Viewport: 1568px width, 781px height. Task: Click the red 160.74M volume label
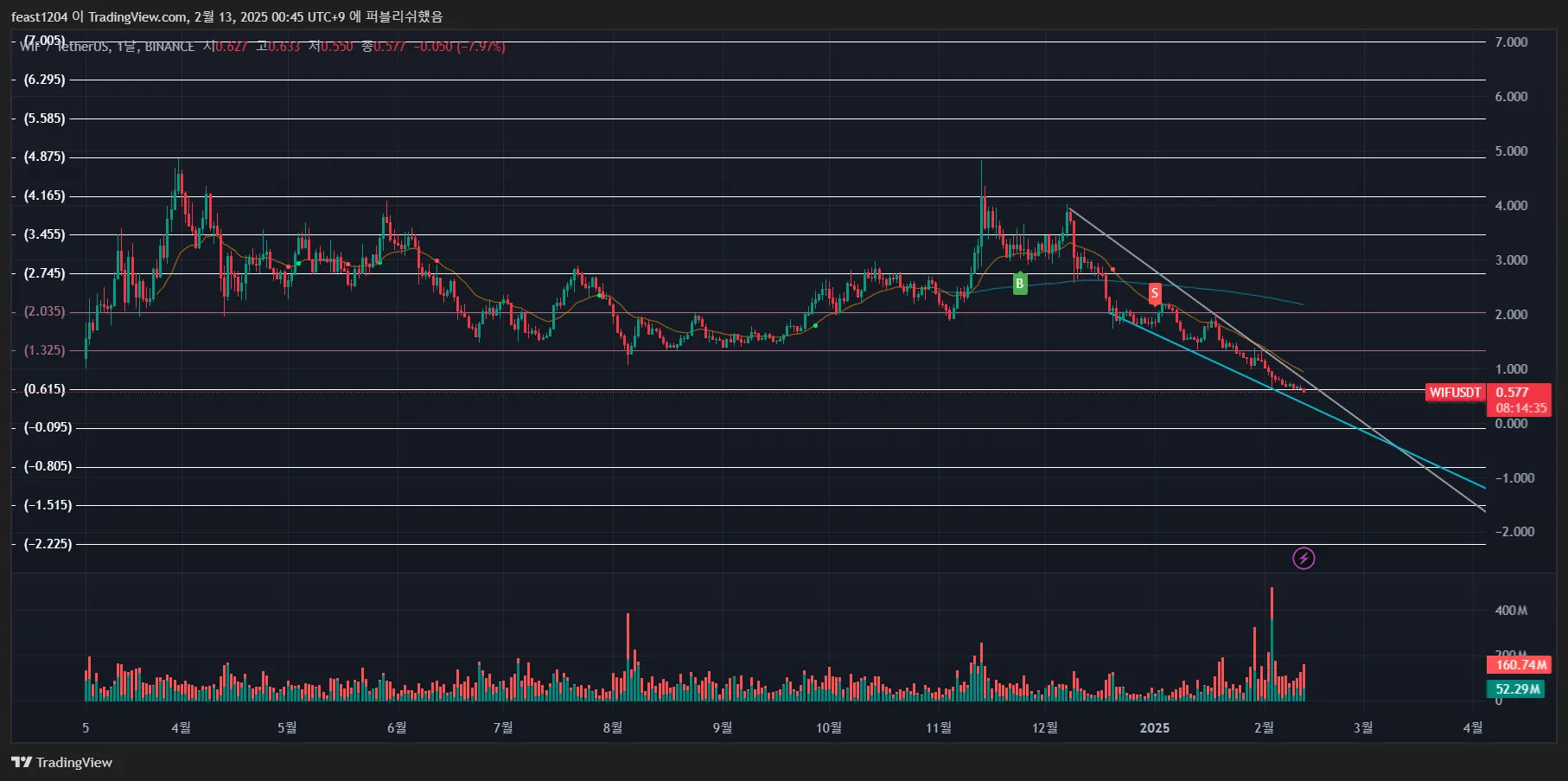click(1520, 664)
